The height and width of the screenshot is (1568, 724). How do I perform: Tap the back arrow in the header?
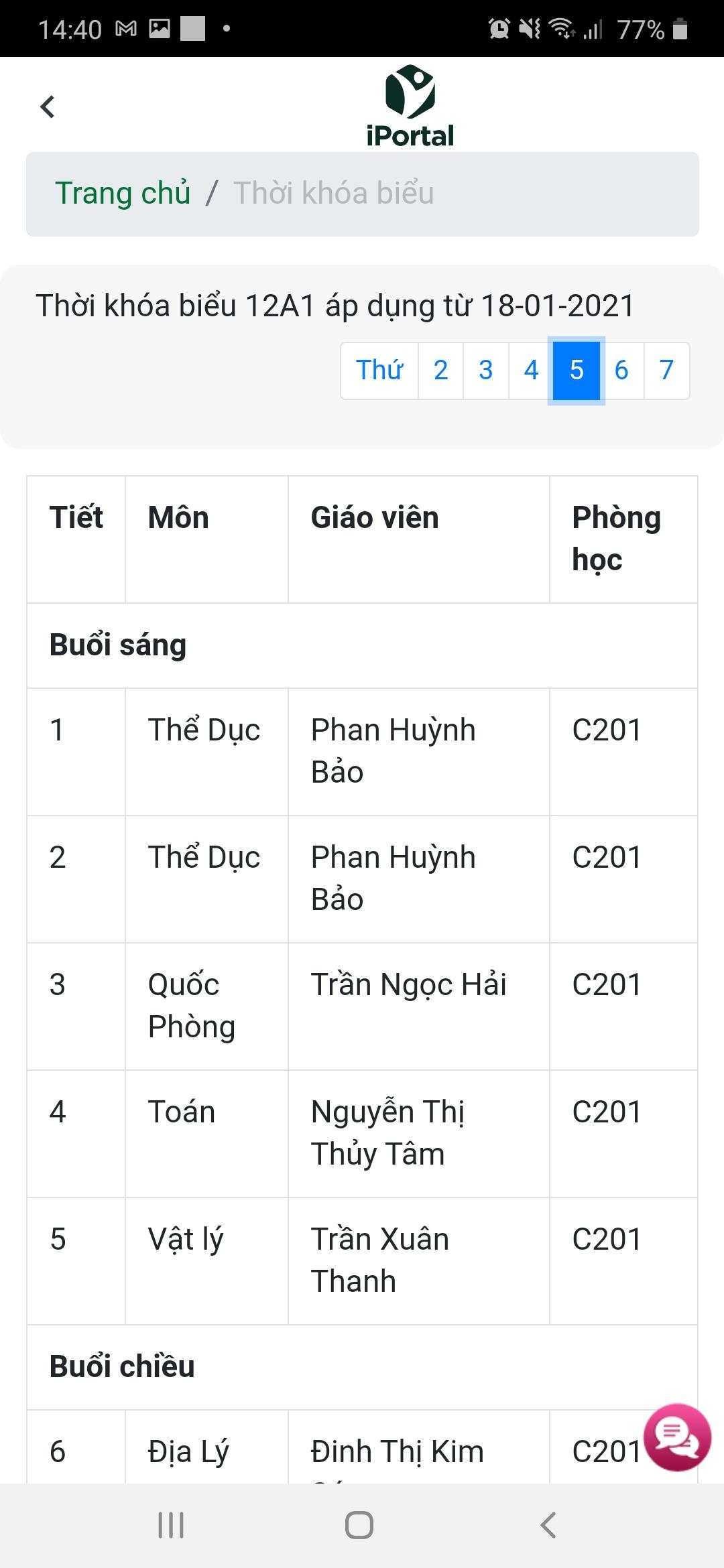pyautogui.click(x=47, y=107)
